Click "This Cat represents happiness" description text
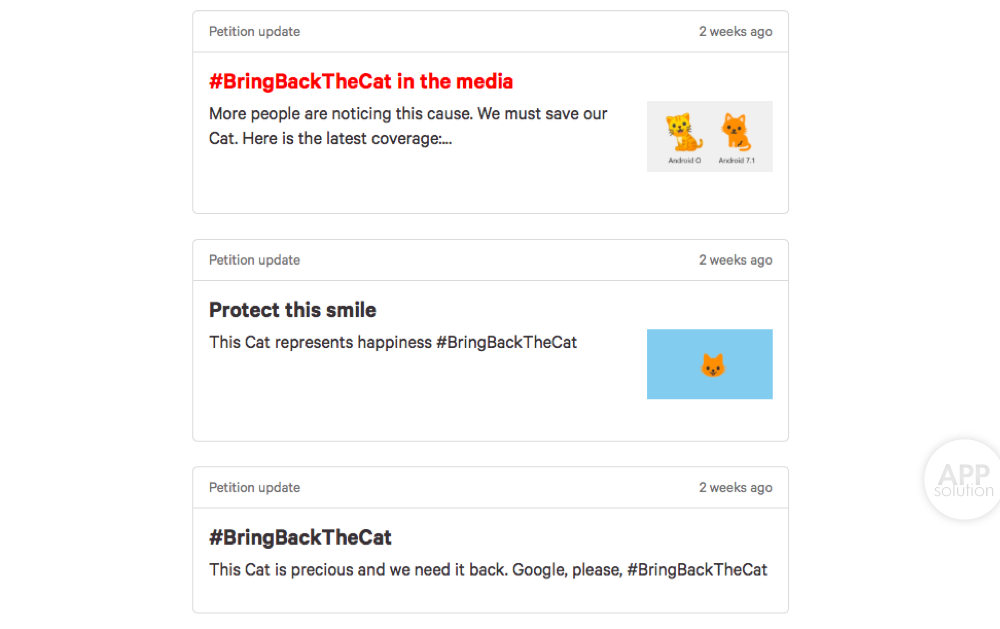Image resolution: width=1000 pixels, height=629 pixels. (320, 342)
